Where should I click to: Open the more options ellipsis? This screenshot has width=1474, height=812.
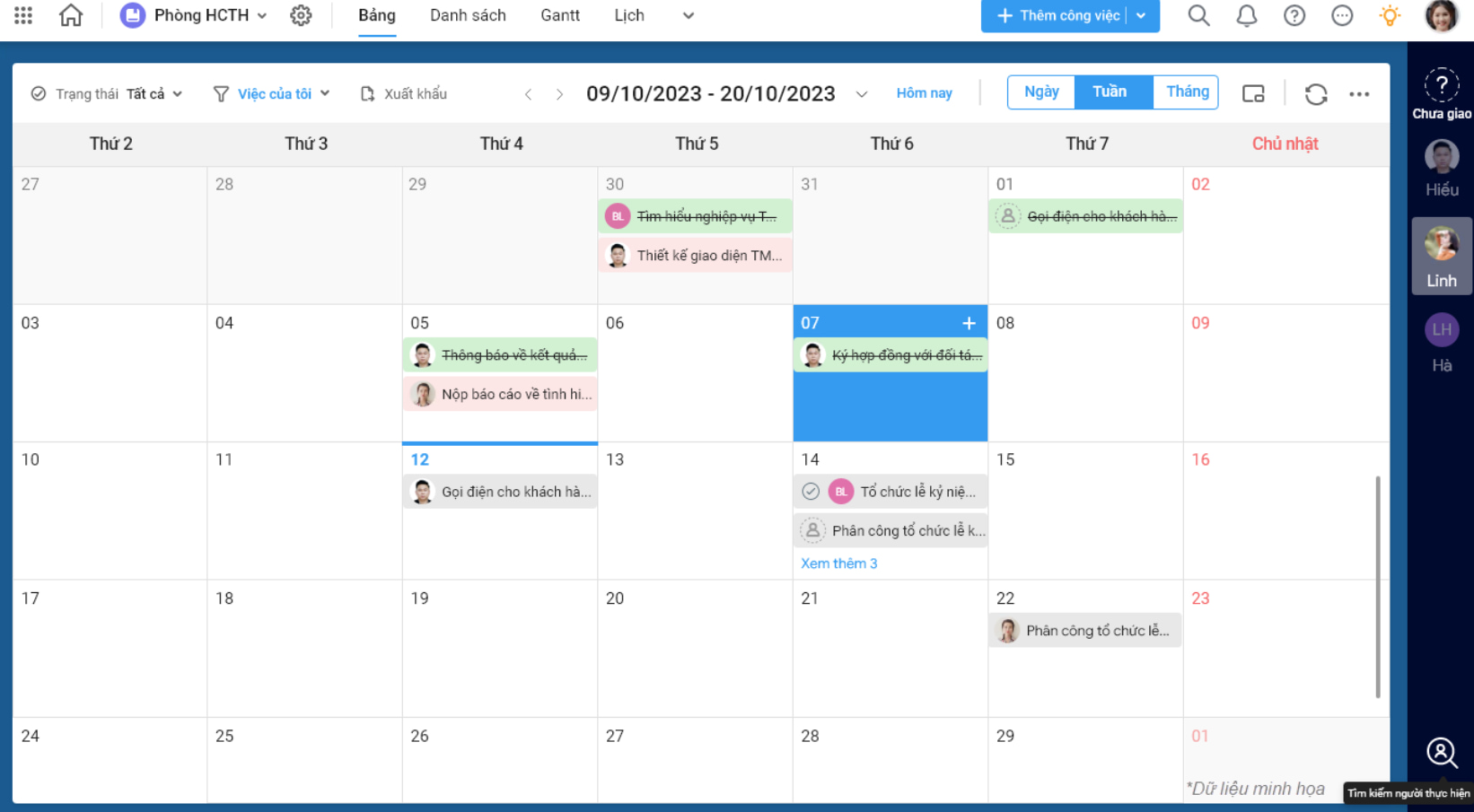(x=1359, y=94)
